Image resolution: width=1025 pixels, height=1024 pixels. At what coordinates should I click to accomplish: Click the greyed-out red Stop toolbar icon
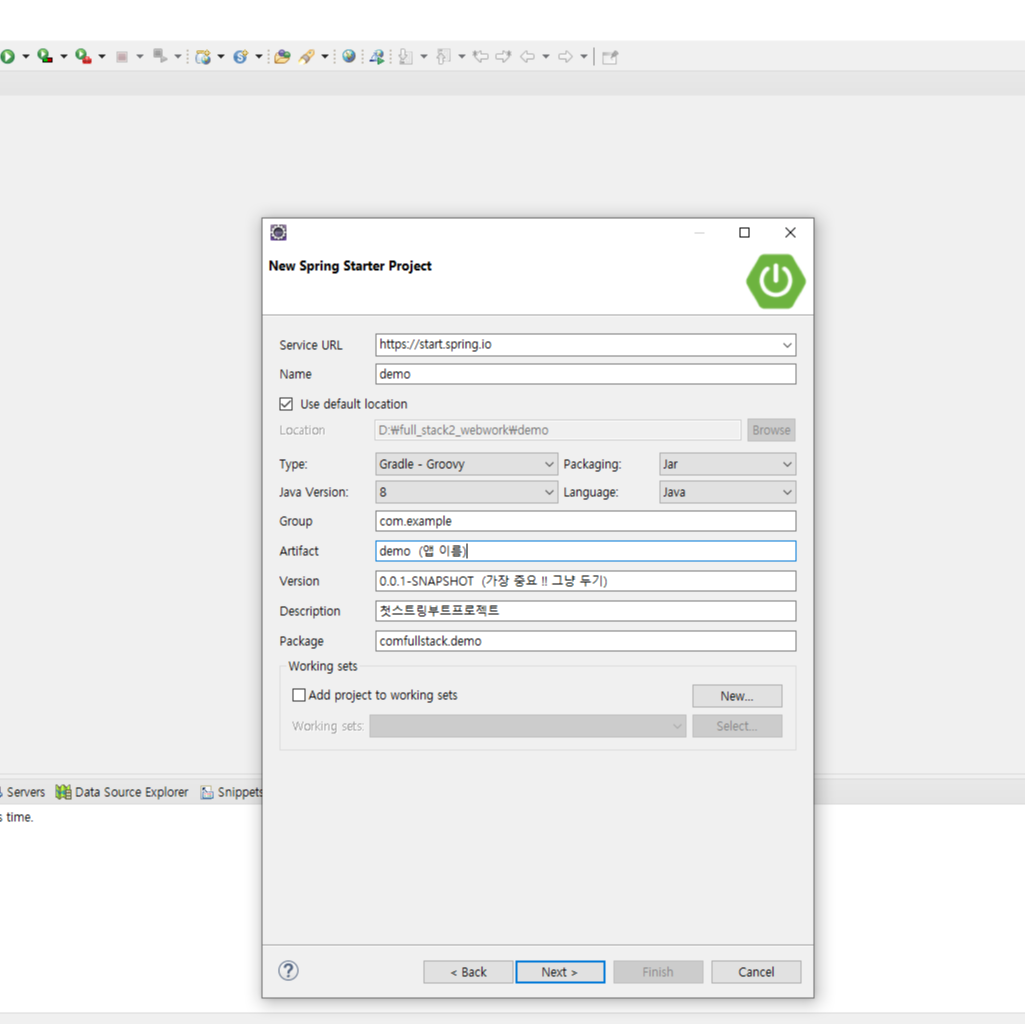click(x=122, y=57)
